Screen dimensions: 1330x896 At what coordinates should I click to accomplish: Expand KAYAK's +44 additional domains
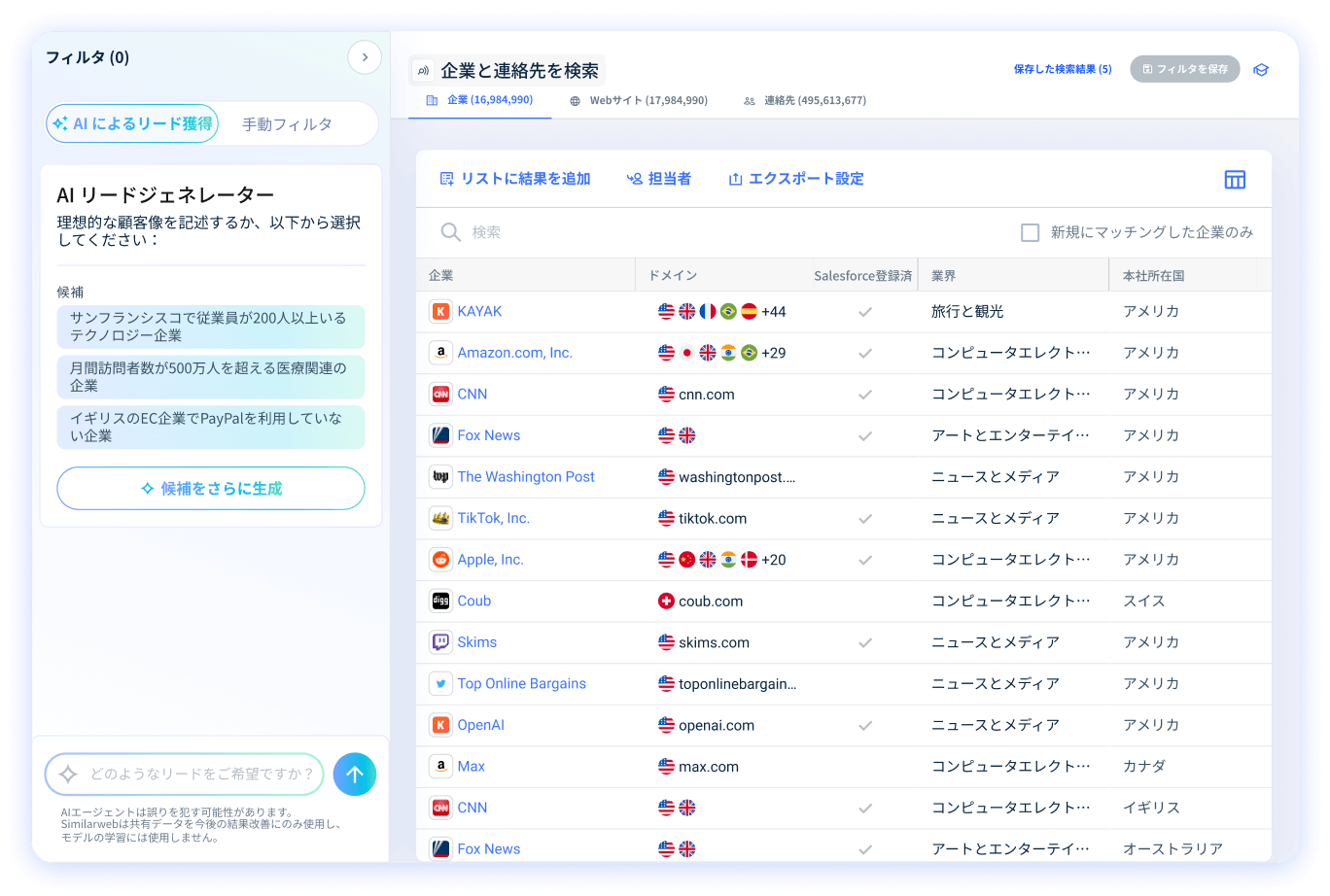[x=774, y=312]
